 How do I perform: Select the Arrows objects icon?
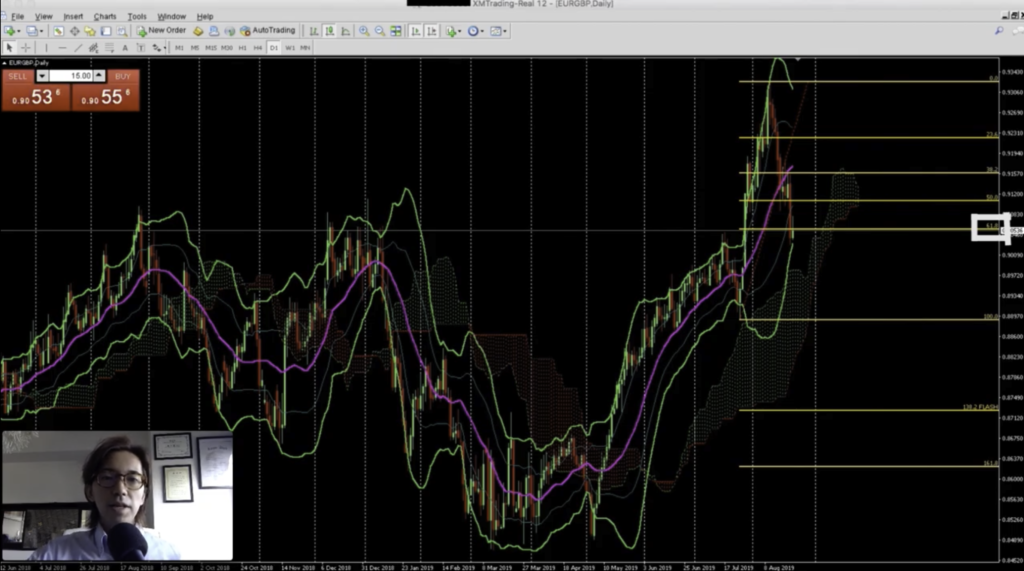pyautogui.click(x=156, y=48)
